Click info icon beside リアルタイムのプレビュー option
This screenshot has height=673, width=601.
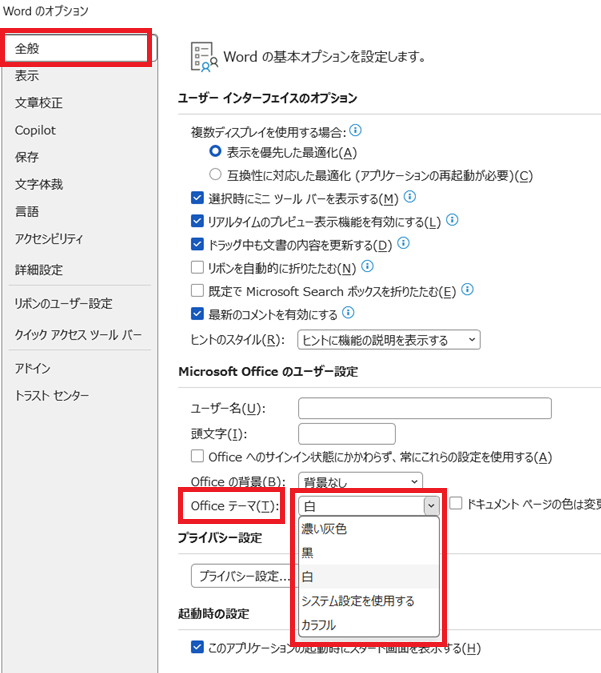click(452, 220)
